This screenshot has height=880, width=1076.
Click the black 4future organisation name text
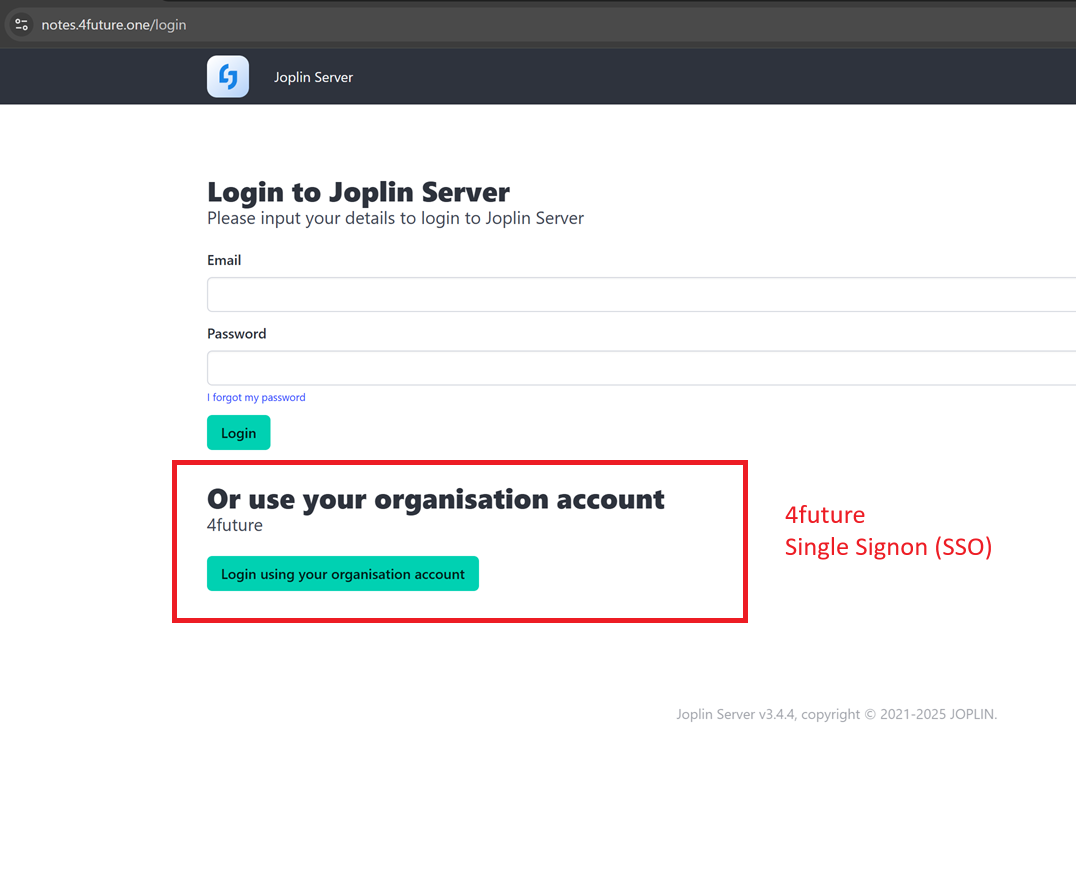[235, 525]
